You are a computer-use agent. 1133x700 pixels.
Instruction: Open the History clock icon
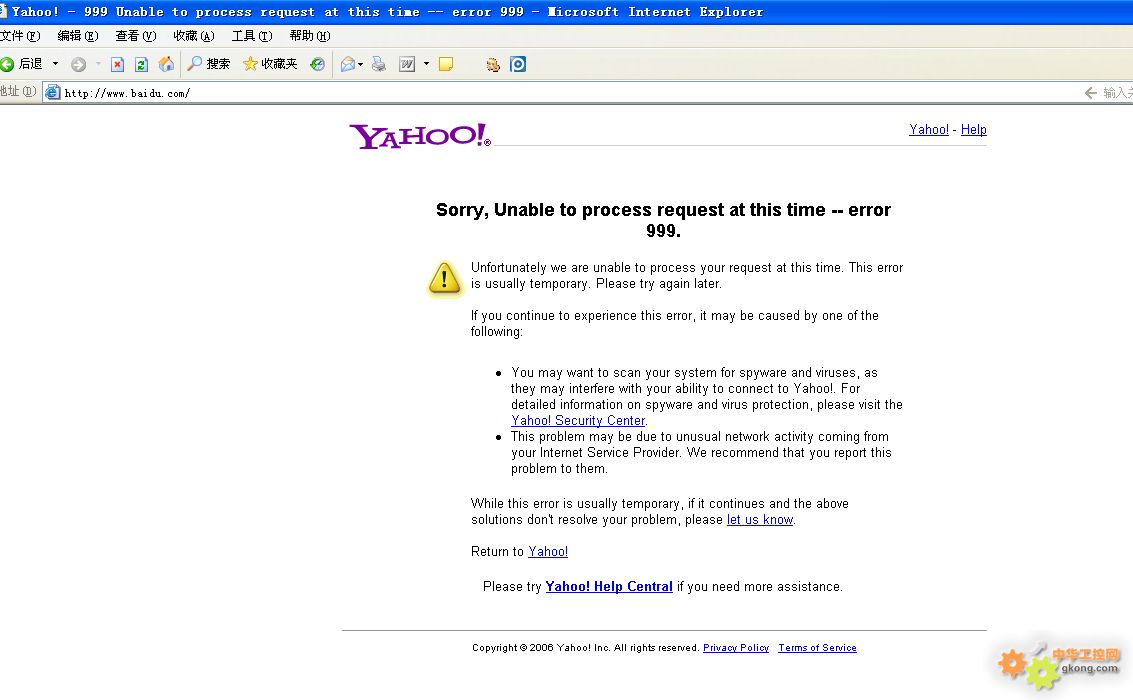tap(317, 64)
